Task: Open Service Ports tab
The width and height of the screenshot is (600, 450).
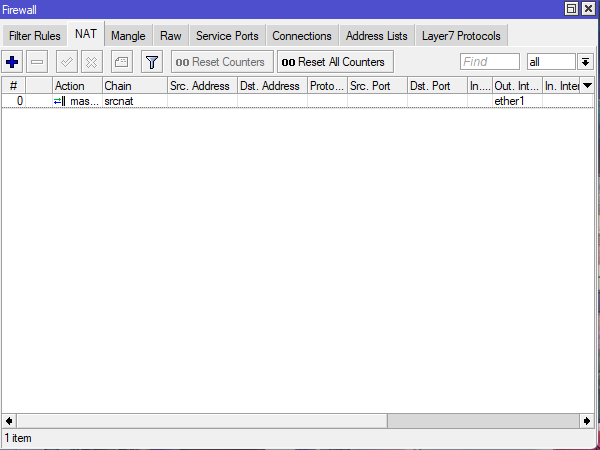Action: (x=227, y=36)
